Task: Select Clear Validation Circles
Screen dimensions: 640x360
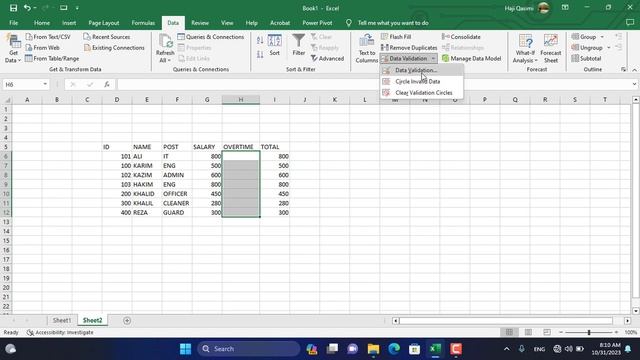Action: pyautogui.click(x=421, y=93)
